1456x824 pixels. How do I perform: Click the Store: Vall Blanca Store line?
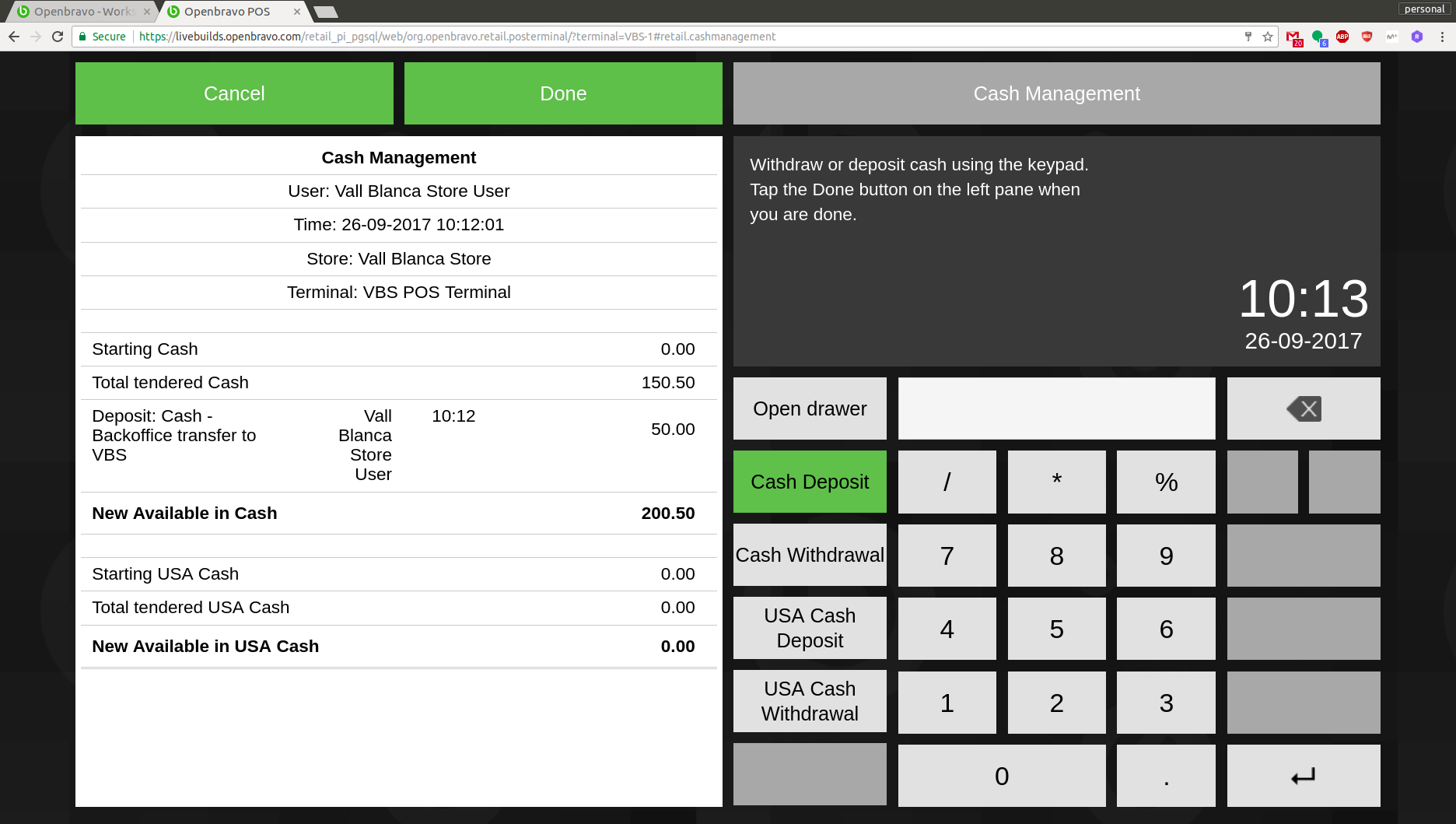[x=399, y=259]
